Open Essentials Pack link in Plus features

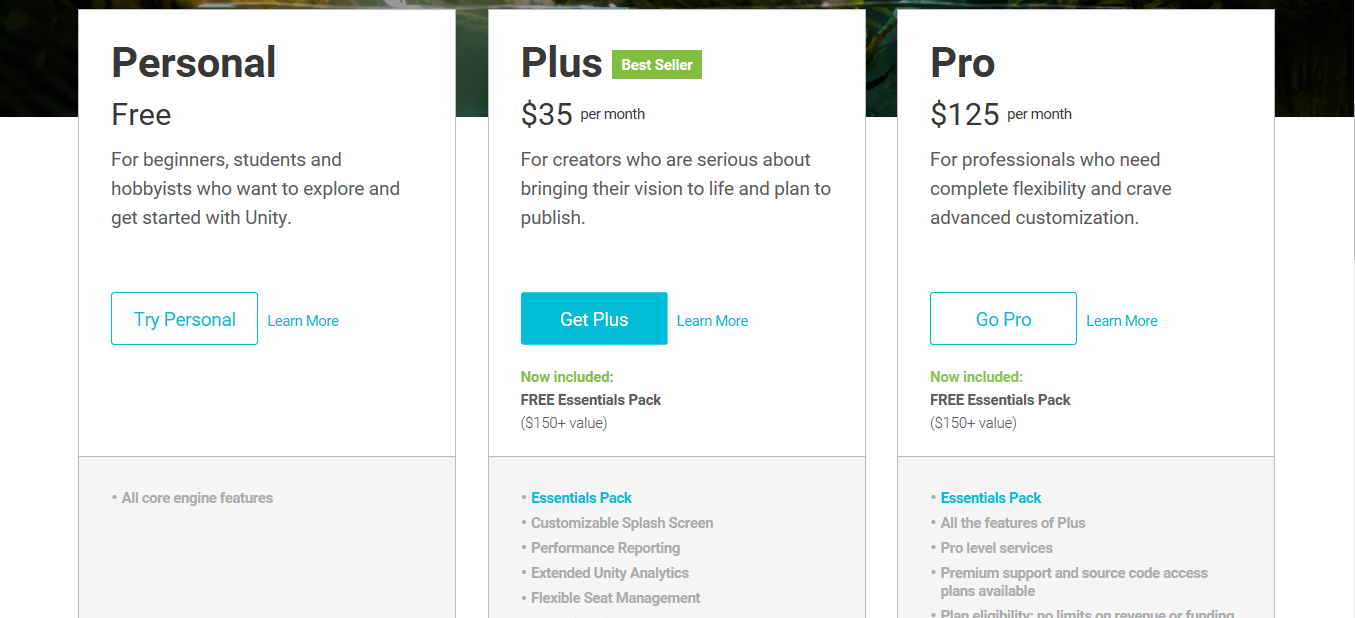coord(581,498)
